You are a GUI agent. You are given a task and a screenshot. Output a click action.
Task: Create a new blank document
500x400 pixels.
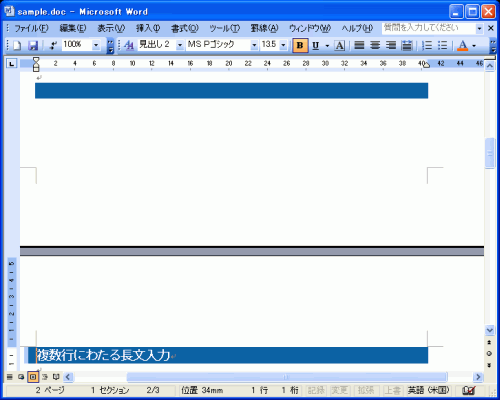click(x=17, y=45)
